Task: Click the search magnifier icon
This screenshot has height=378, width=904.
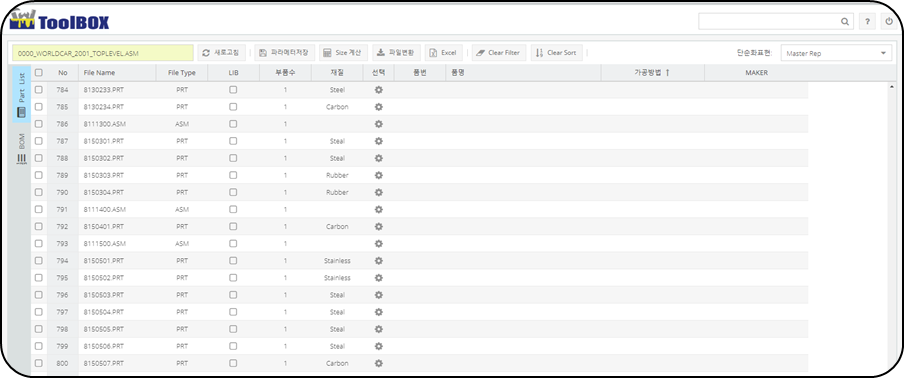Action: pyautogui.click(x=845, y=22)
